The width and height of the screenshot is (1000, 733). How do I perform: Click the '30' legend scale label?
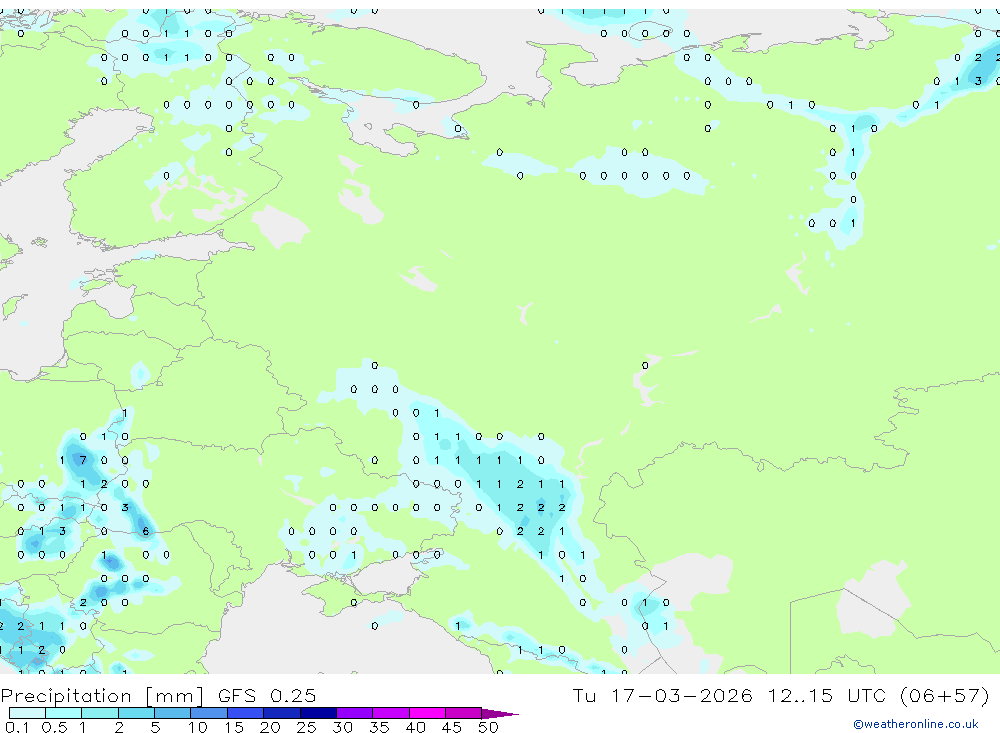pyautogui.click(x=342, y=727)
